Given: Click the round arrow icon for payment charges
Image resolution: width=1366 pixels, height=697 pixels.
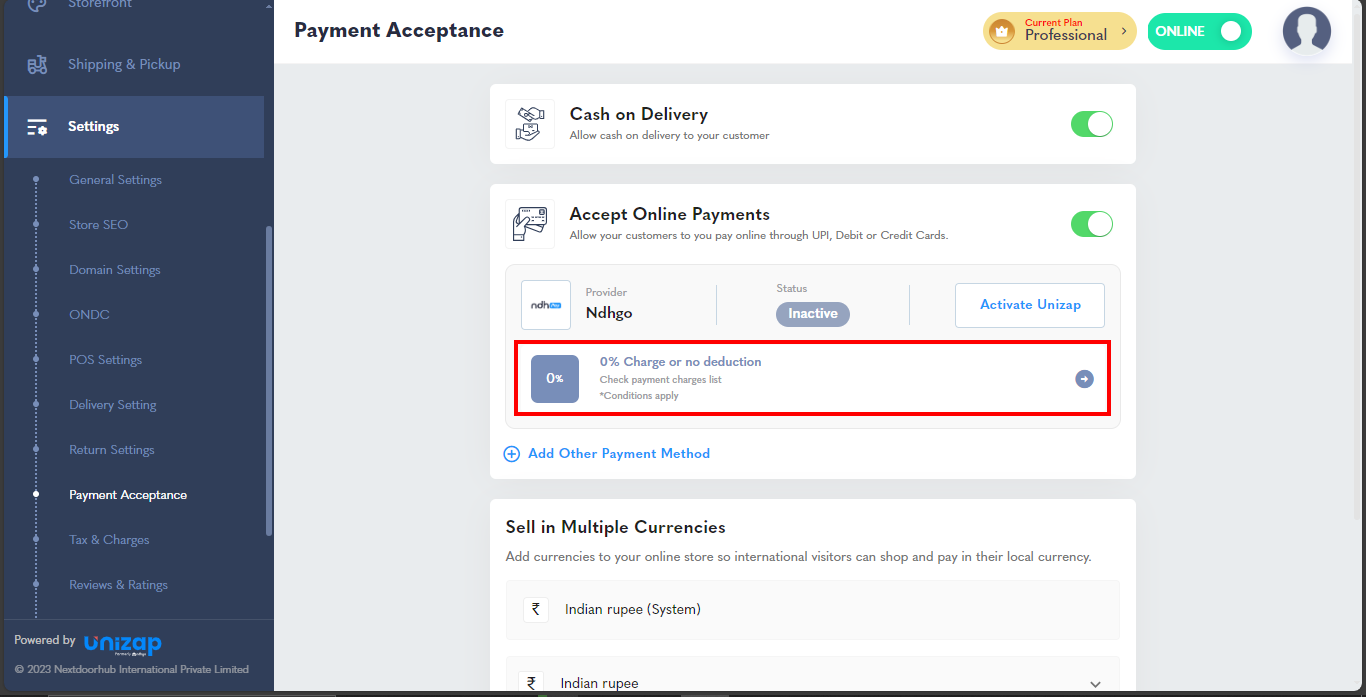Looking at the screenshot, I should tap(1084, 379).
